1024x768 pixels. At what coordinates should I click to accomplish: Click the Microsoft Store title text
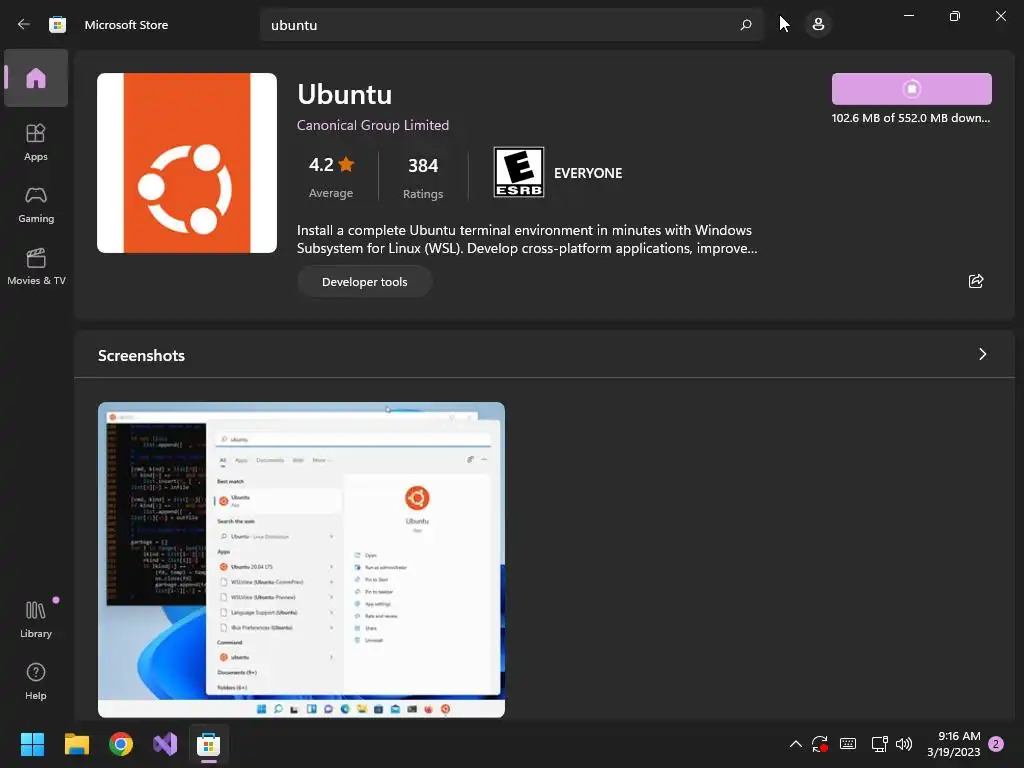[x=126, y=25]
